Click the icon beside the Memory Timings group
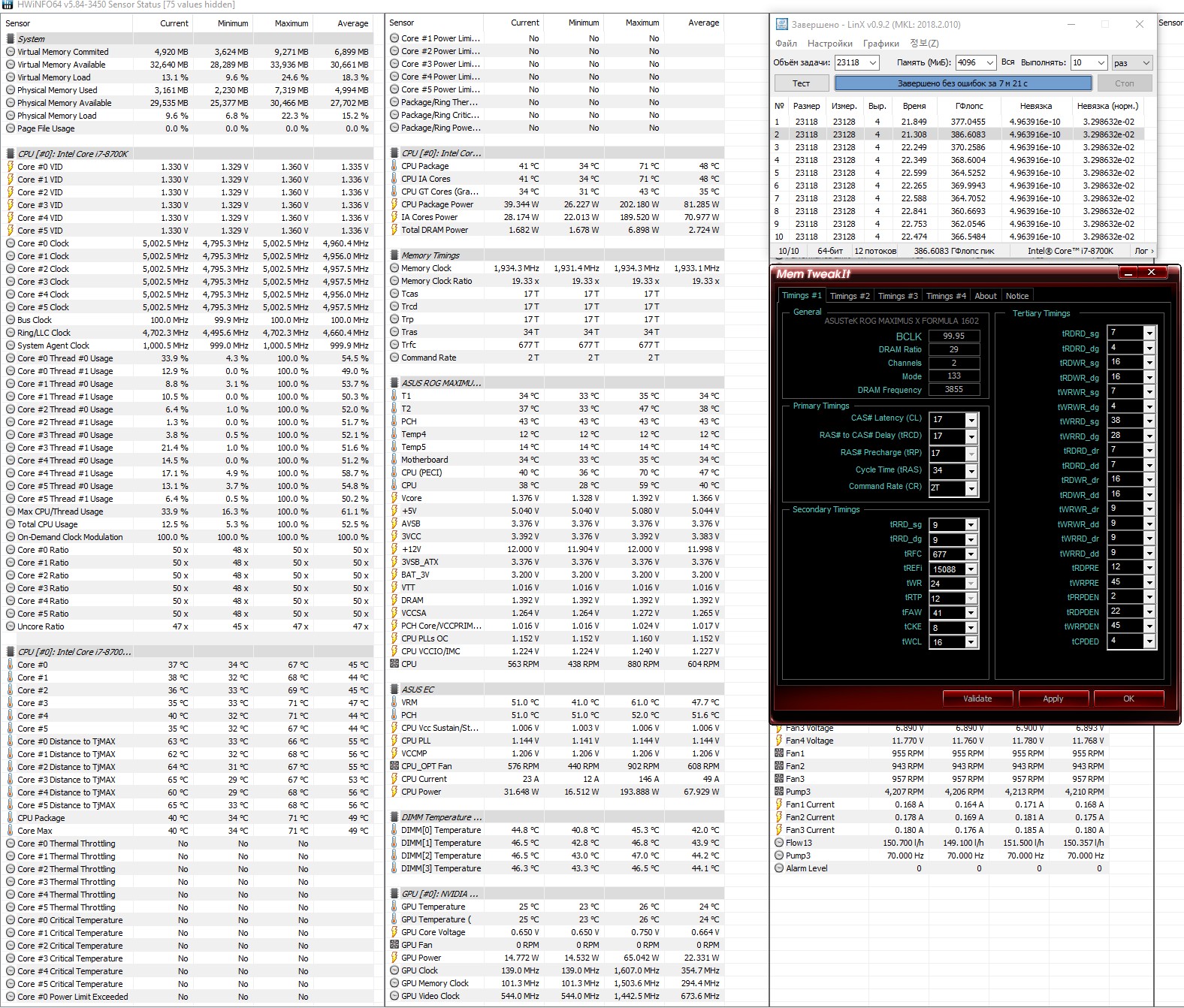 pos(394,255)
